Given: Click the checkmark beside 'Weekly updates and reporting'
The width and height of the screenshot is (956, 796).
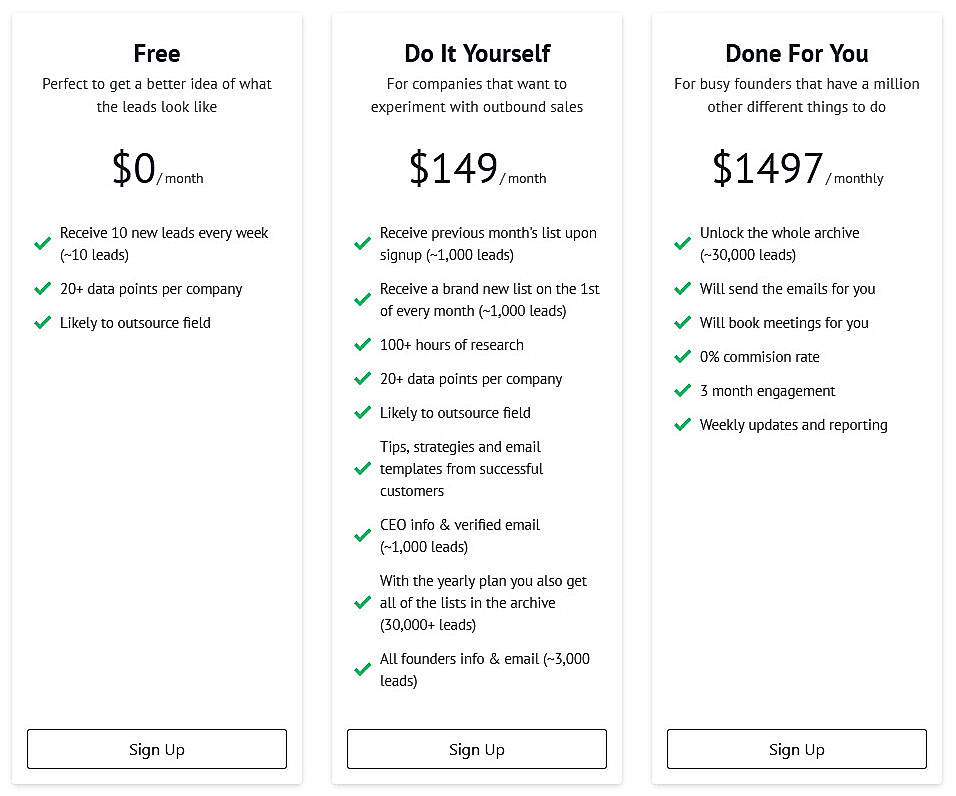Looking at the screenshot, I should click(682, 425).
